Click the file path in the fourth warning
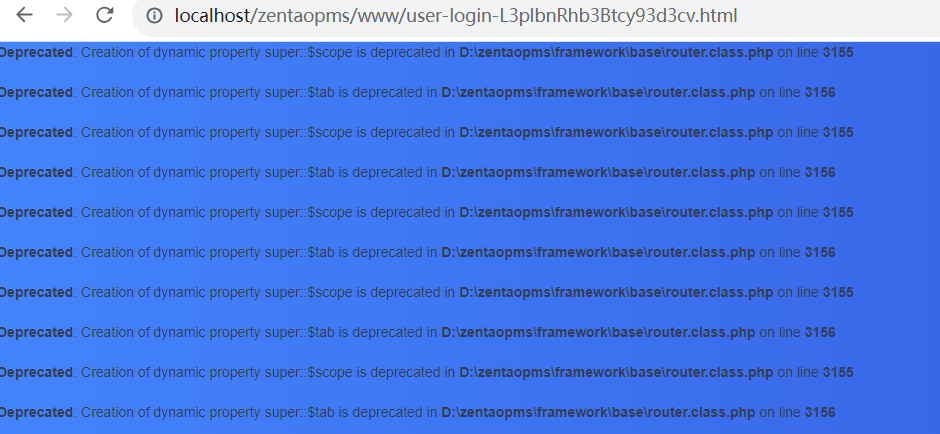Screen dimensions: 940x434 [597, 172]
